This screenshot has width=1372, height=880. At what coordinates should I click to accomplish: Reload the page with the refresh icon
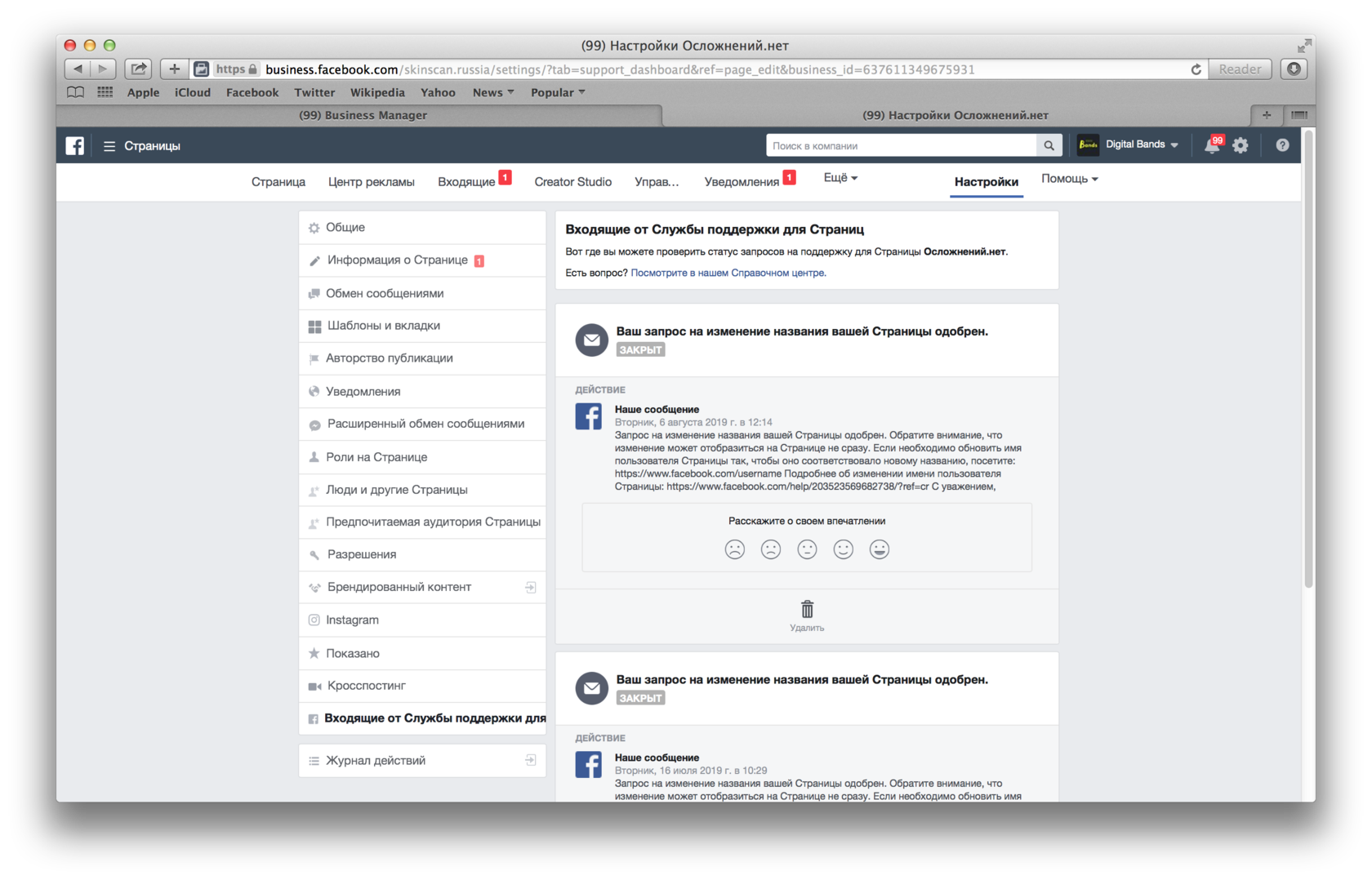[1196, 69]
